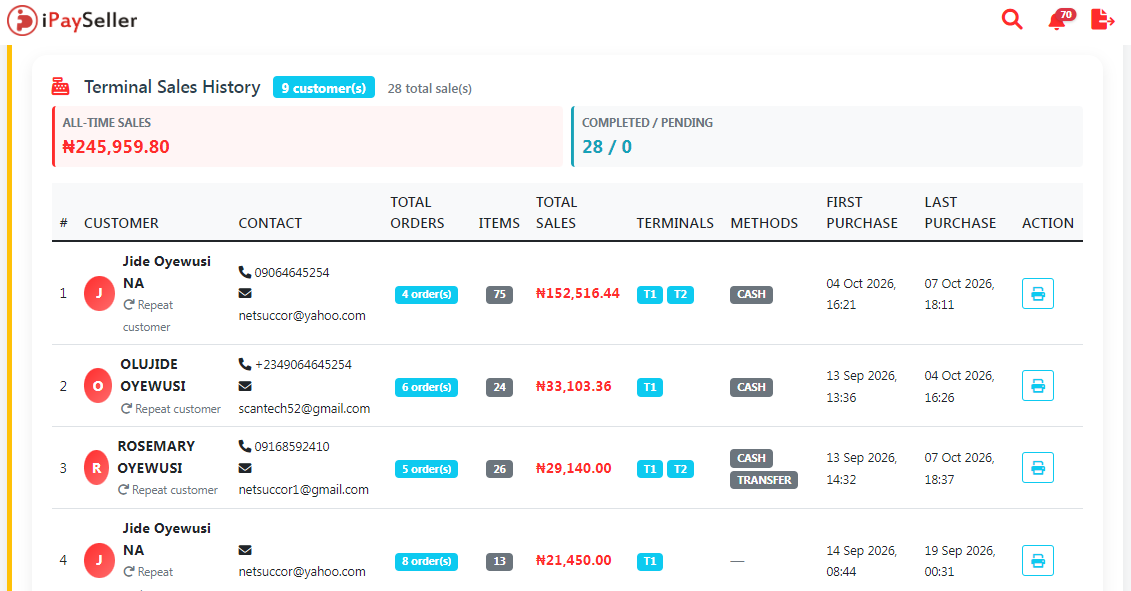This screenshot has height=591, width=1131.
Task: Click the 9 customer(s) badge
Action: point(323,87)
